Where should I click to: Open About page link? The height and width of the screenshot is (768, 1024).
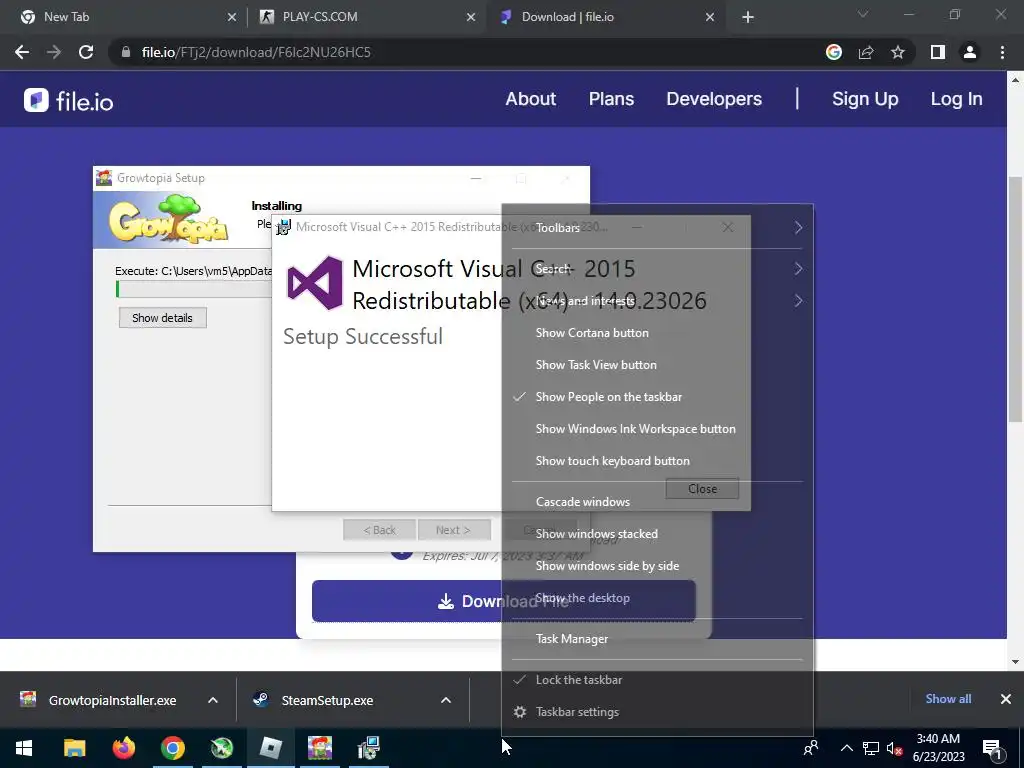pos(530,99)
